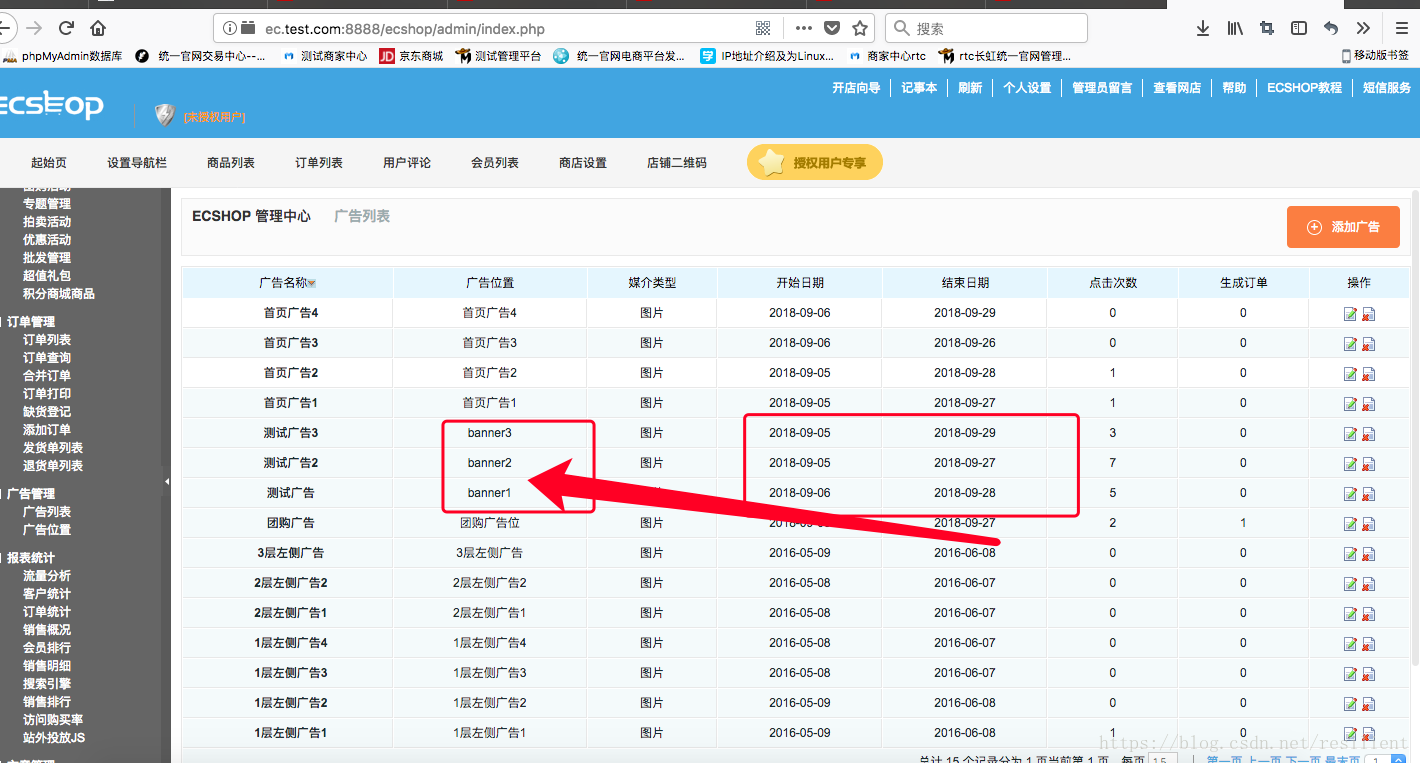
Task: Open the 记事本 top link
Action: (x=919, y=88)
